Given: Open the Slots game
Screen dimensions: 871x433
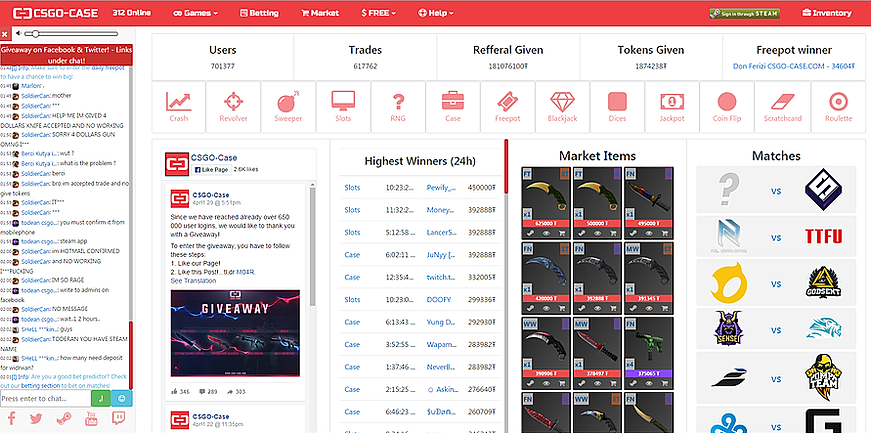Looking at the screenshot, I should pyautogui.click(x=343, y=107).
